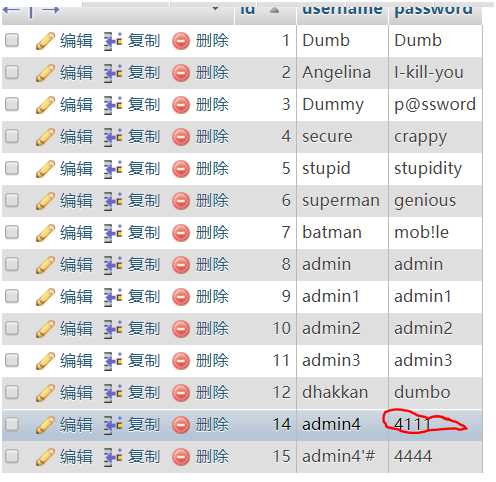Screen dimensions: 496x482
Task: Sort by username column header
Action: point(342,10)
